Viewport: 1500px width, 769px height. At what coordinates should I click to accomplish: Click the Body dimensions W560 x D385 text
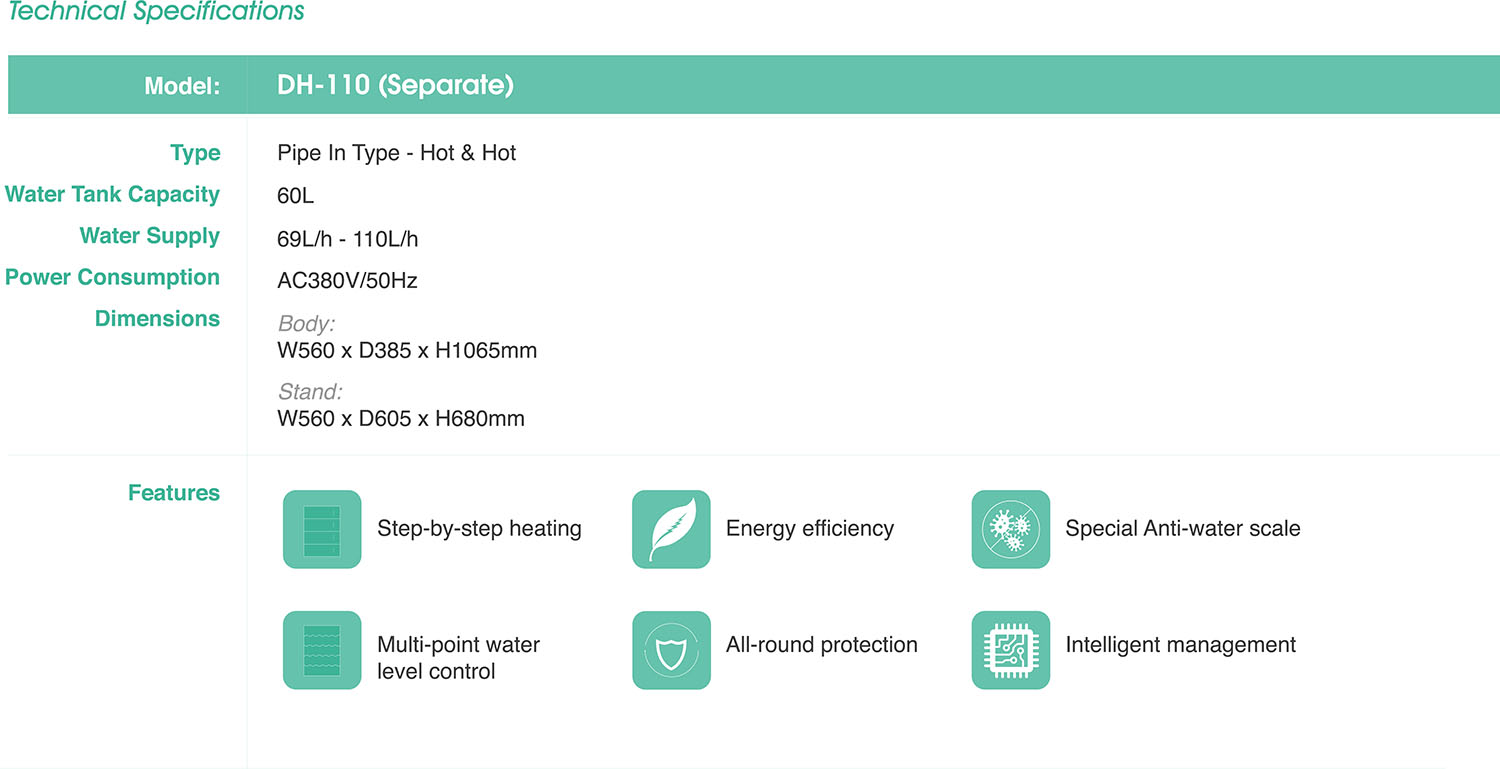pyautogui.click(x=407, y=351)
